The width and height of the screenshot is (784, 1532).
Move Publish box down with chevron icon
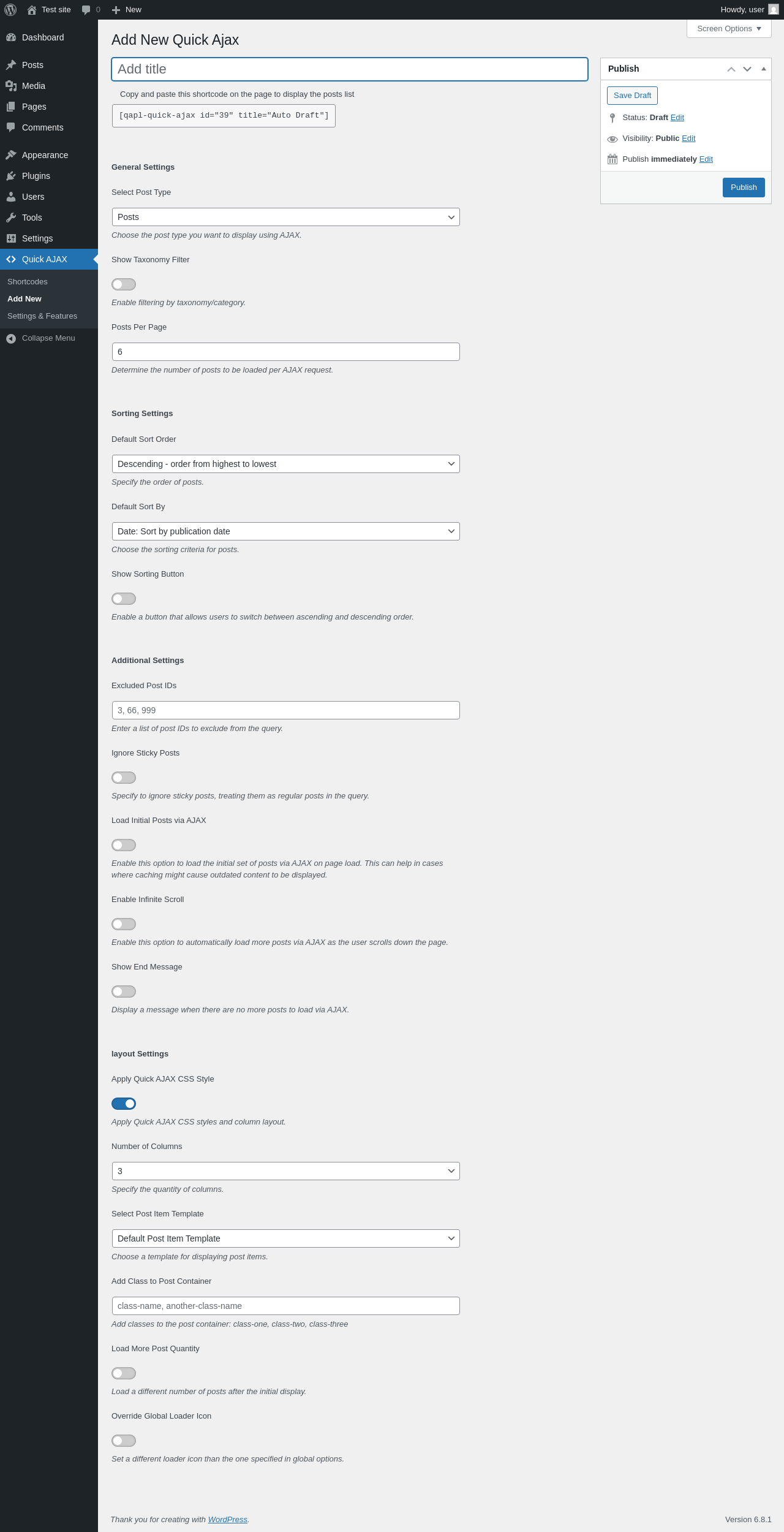click(x=747, y=69)
